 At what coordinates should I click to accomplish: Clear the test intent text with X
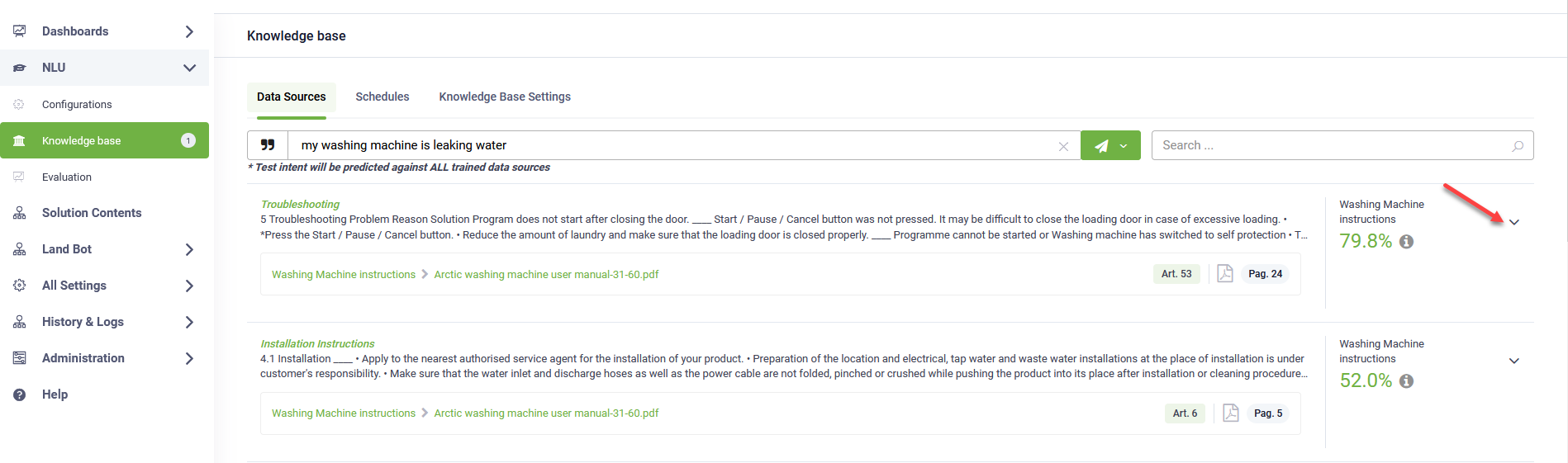1063,146
